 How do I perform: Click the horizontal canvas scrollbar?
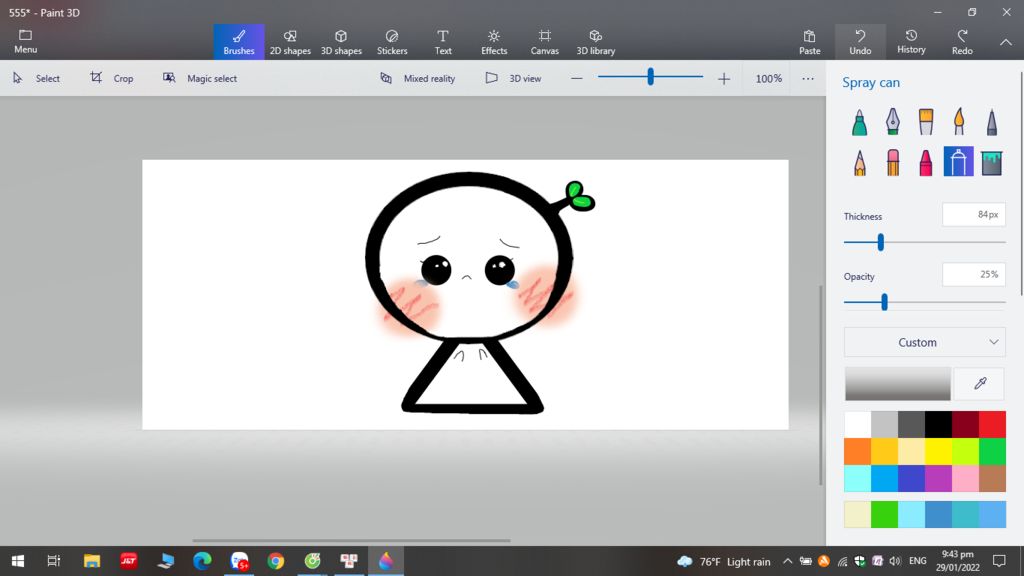pyautogui.click(x=351, y=541)
